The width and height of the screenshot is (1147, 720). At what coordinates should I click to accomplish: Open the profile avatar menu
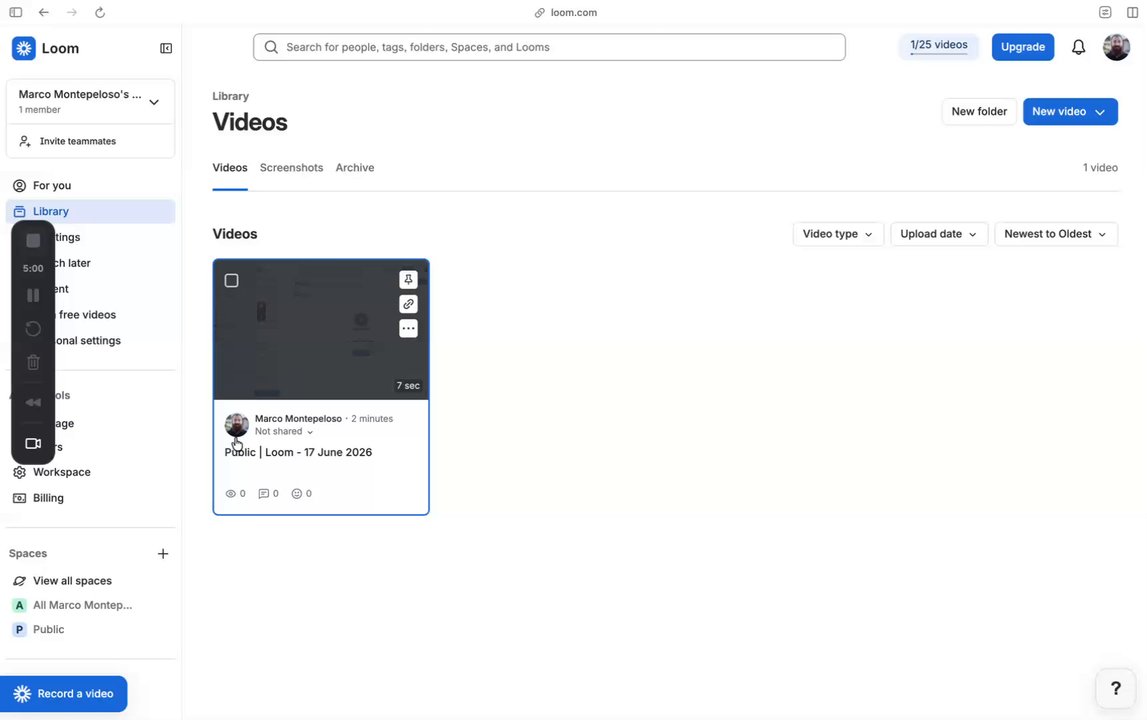1116,48
